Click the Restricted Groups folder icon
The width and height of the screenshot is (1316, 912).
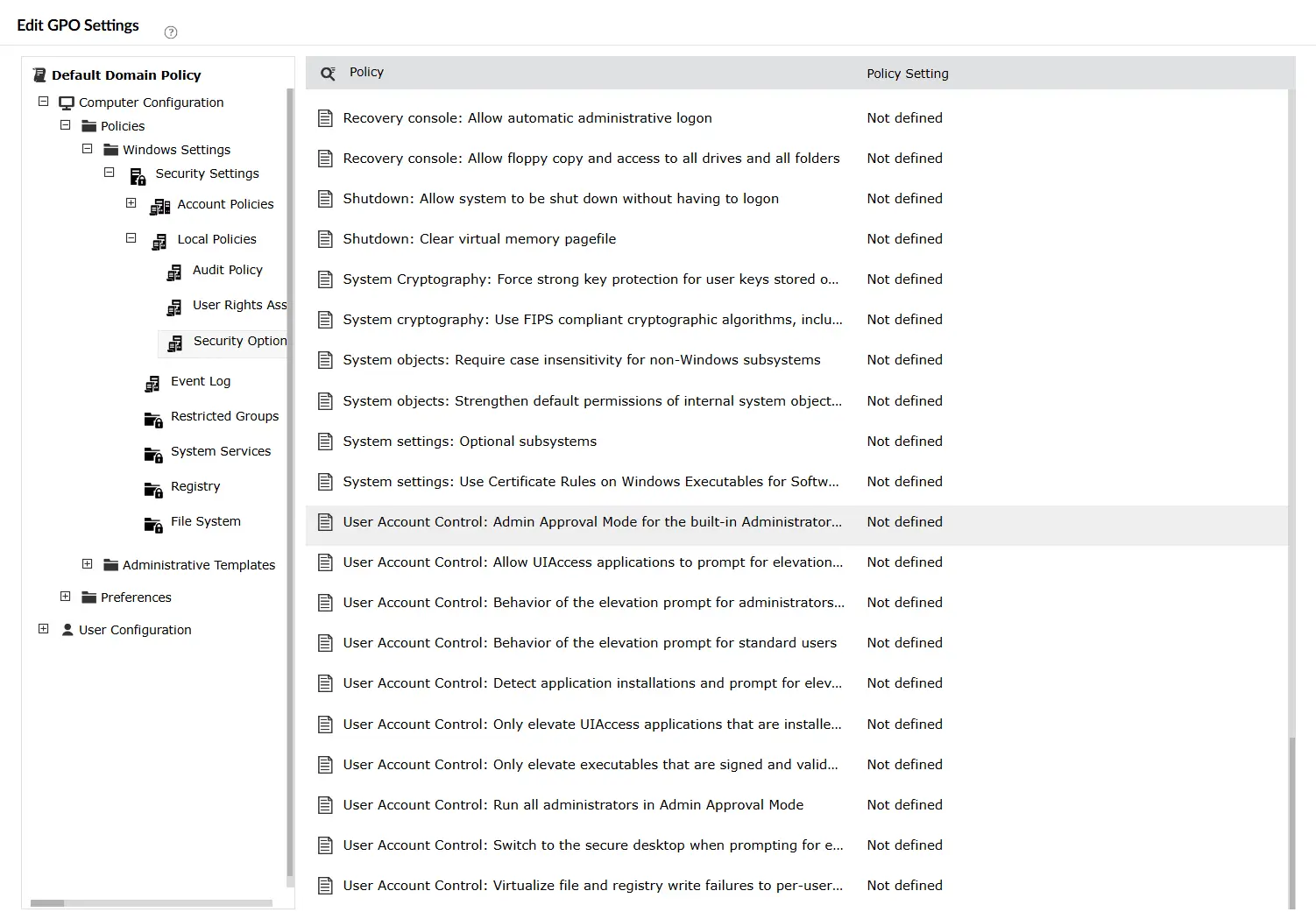tap(153, 420)
